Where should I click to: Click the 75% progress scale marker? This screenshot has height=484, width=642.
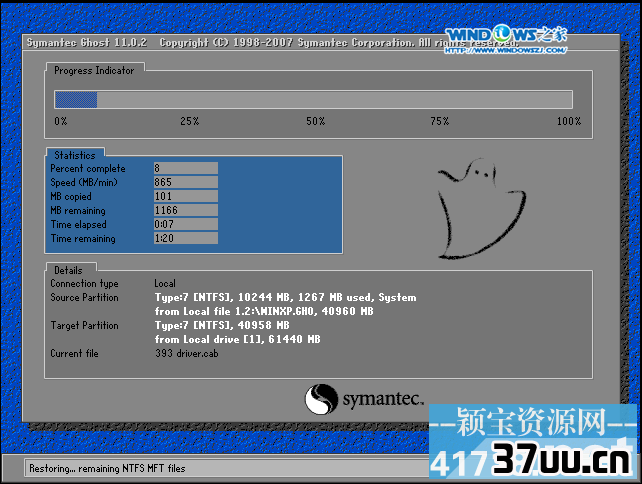(440, 121)
